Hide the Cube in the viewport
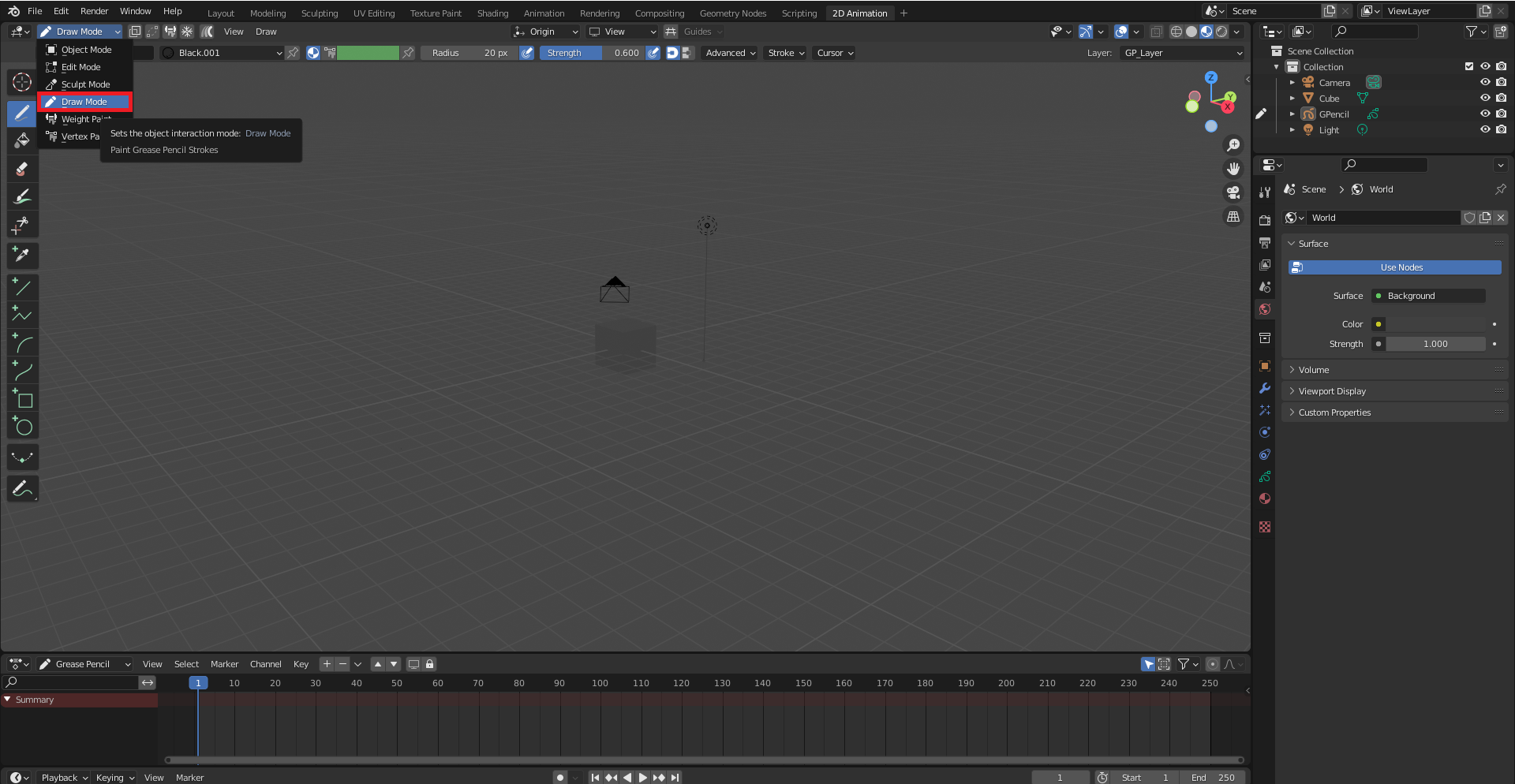The height and width of the screenshot is (784, 1515). [x=1487, y=98]
